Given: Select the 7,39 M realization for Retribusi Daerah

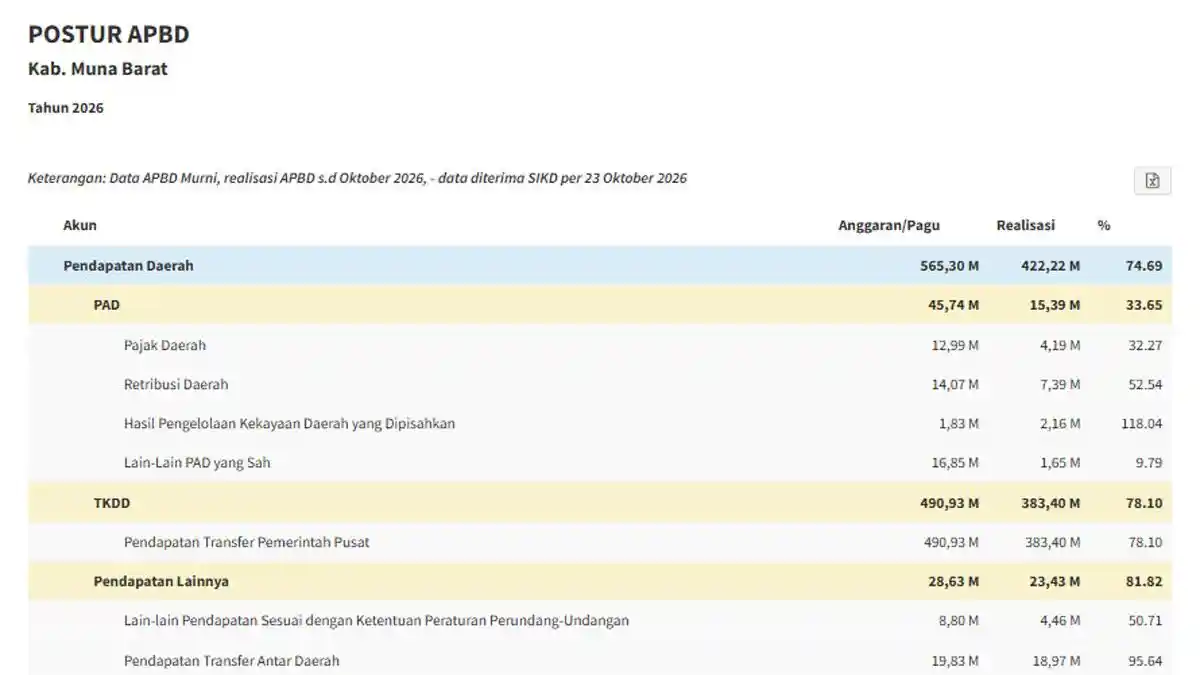Looking at the screenshot, I should tap(1059, 384).
